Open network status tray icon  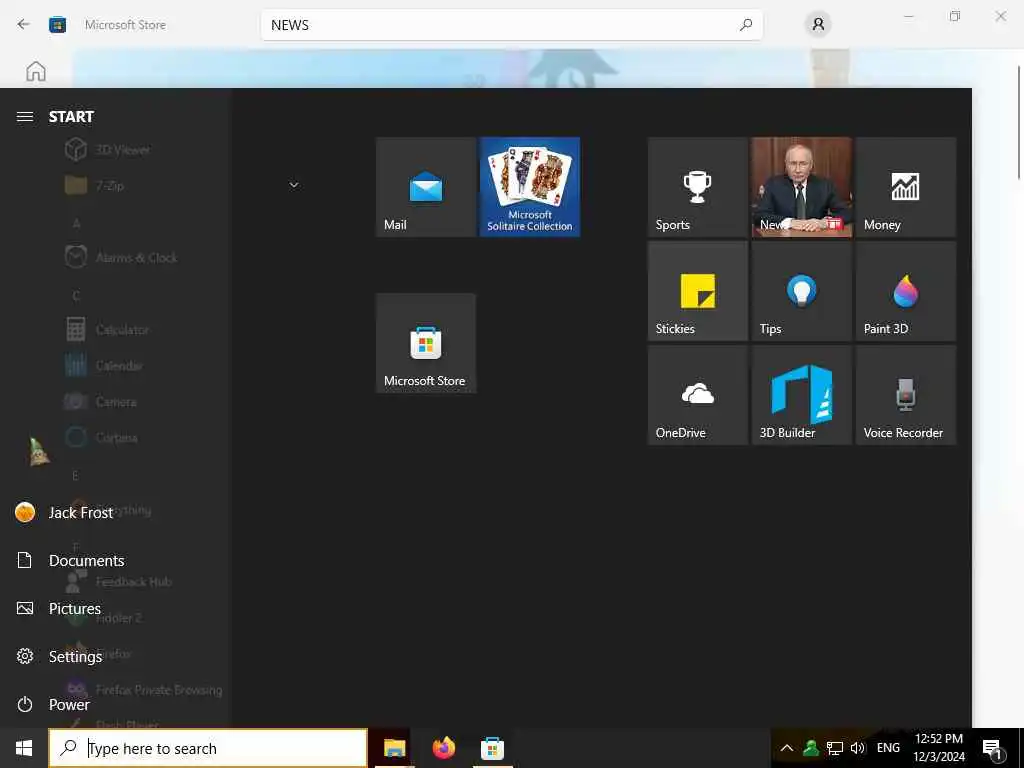(x=835, y=748)
